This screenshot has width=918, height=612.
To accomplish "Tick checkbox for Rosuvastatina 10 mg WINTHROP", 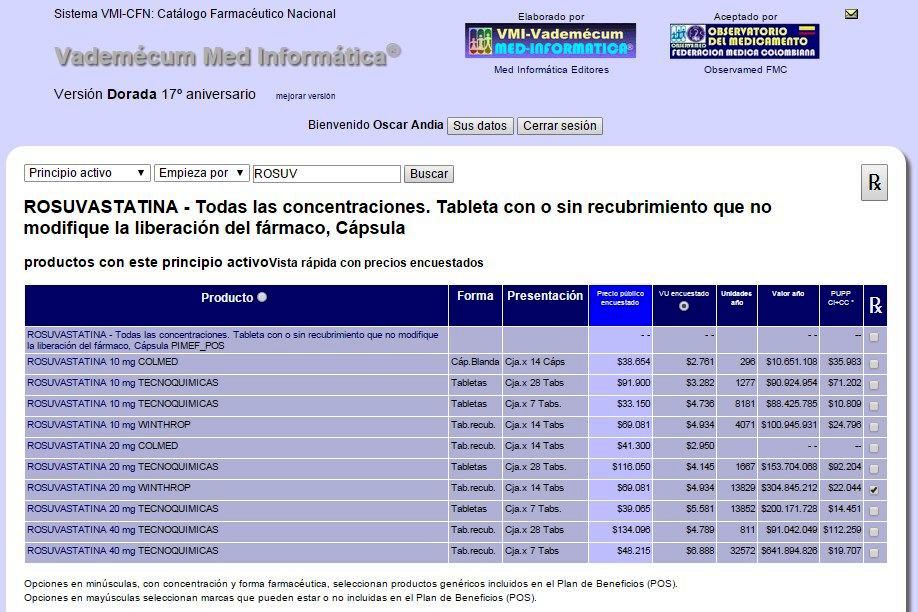I will [874, 427].
